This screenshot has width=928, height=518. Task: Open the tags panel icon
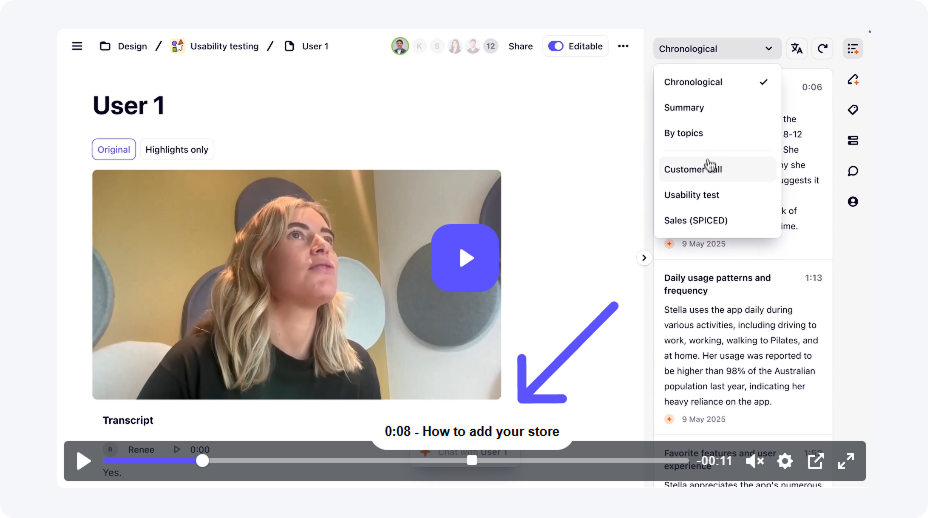click(853, 110)
